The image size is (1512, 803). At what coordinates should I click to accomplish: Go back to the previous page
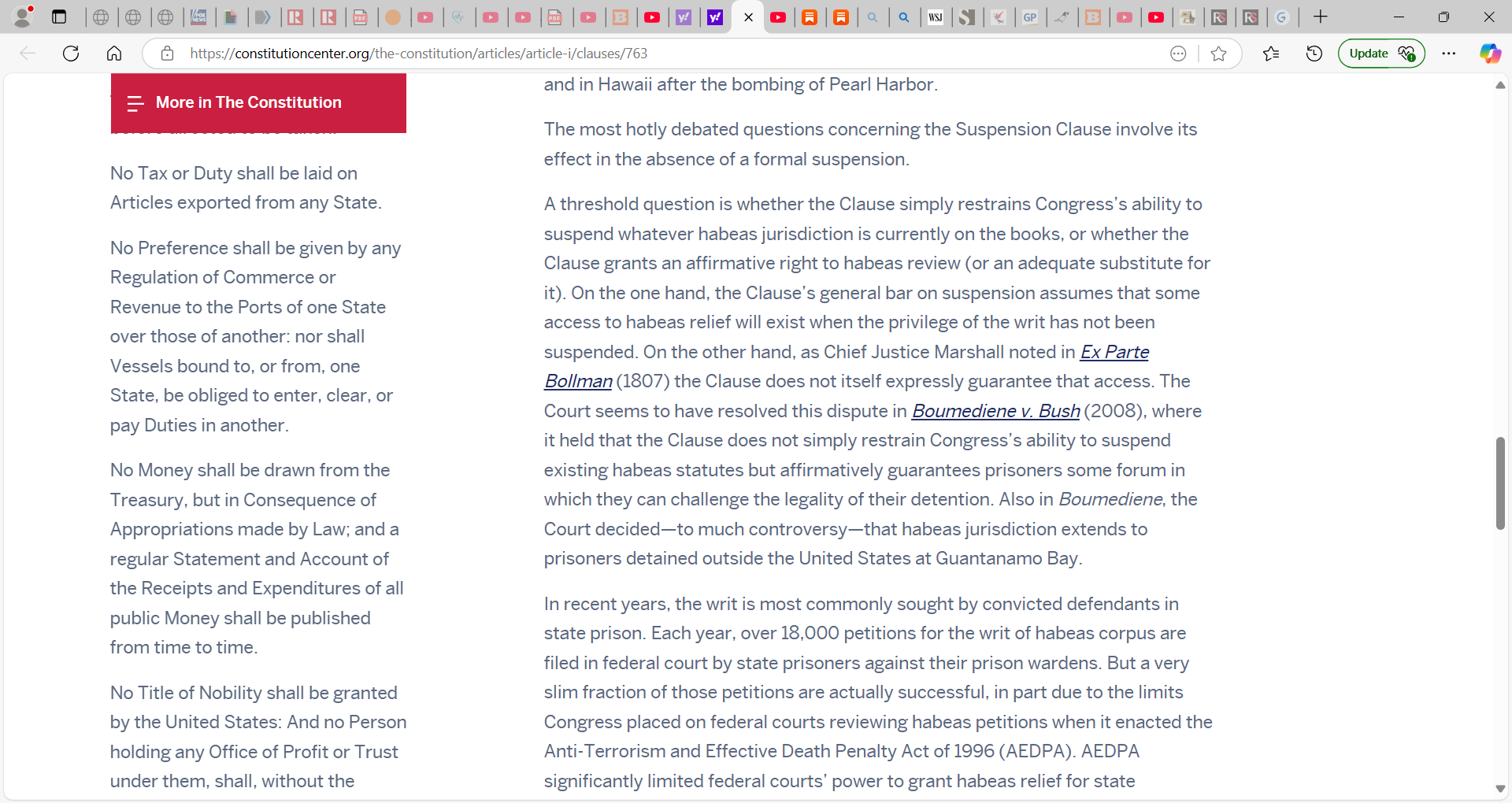[28, 54]
